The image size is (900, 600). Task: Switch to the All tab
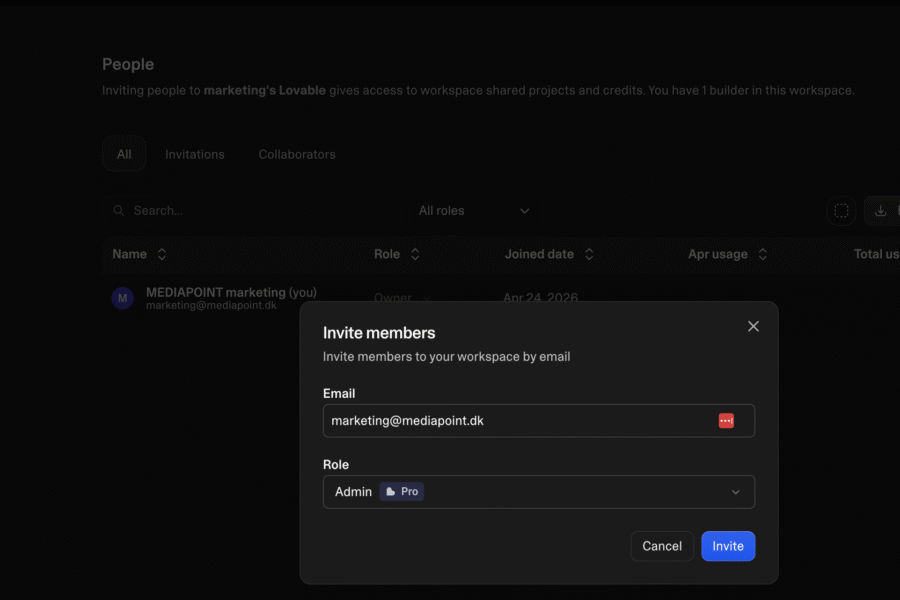(x=124, y=154)
